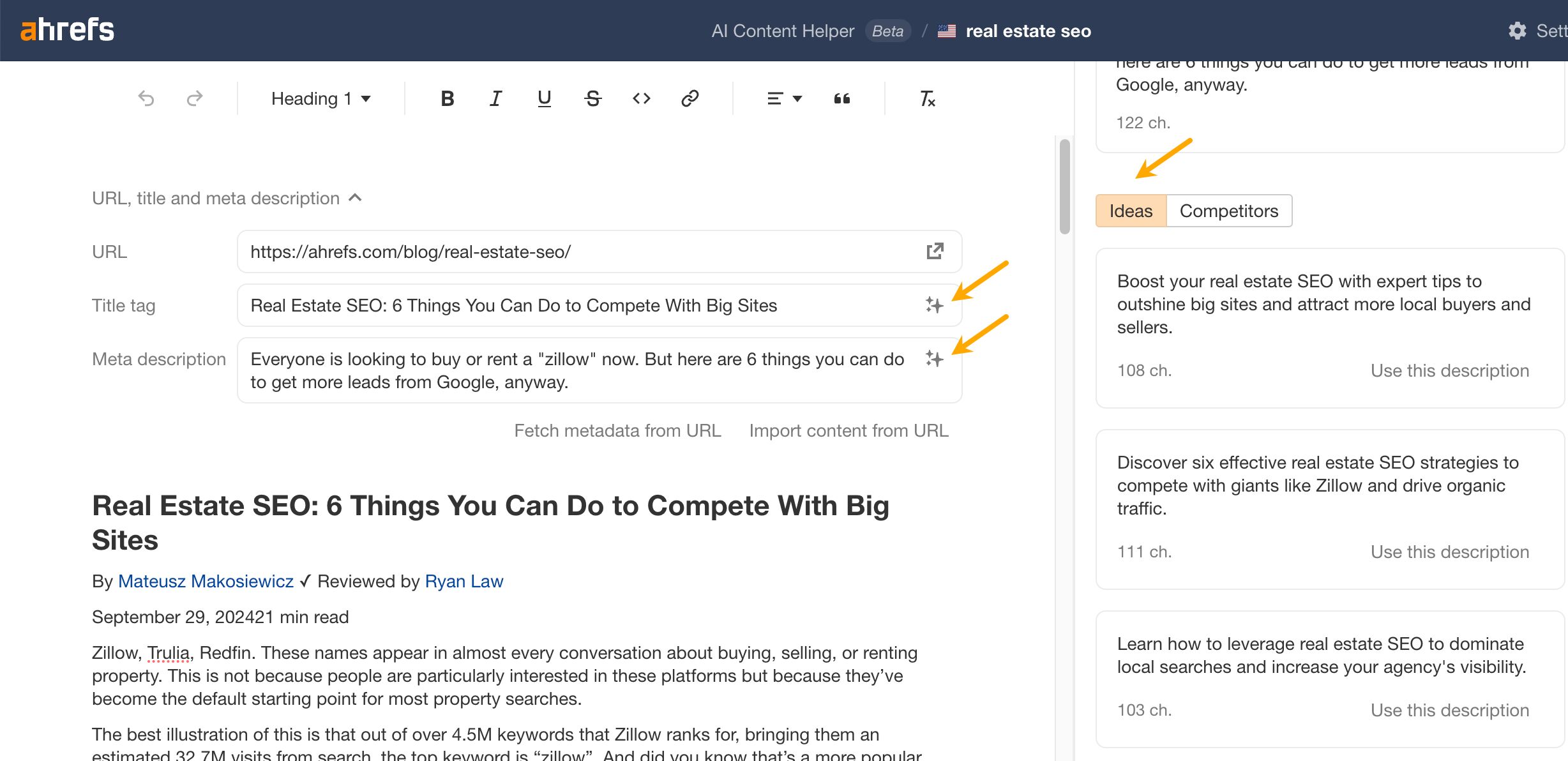Viewport: 1568px width, 761px height.
Task: Generate AI suggestions for the Title tag
Action: (x=934, y=305)
